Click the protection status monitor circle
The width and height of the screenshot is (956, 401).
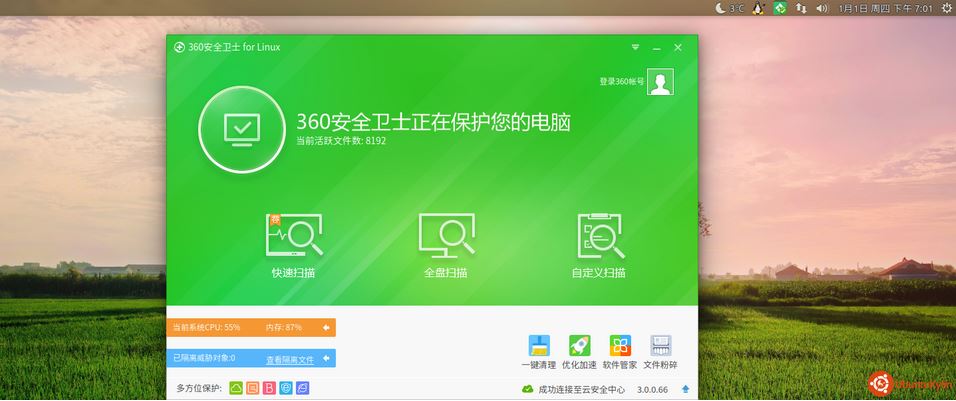(x=242, y=129)
